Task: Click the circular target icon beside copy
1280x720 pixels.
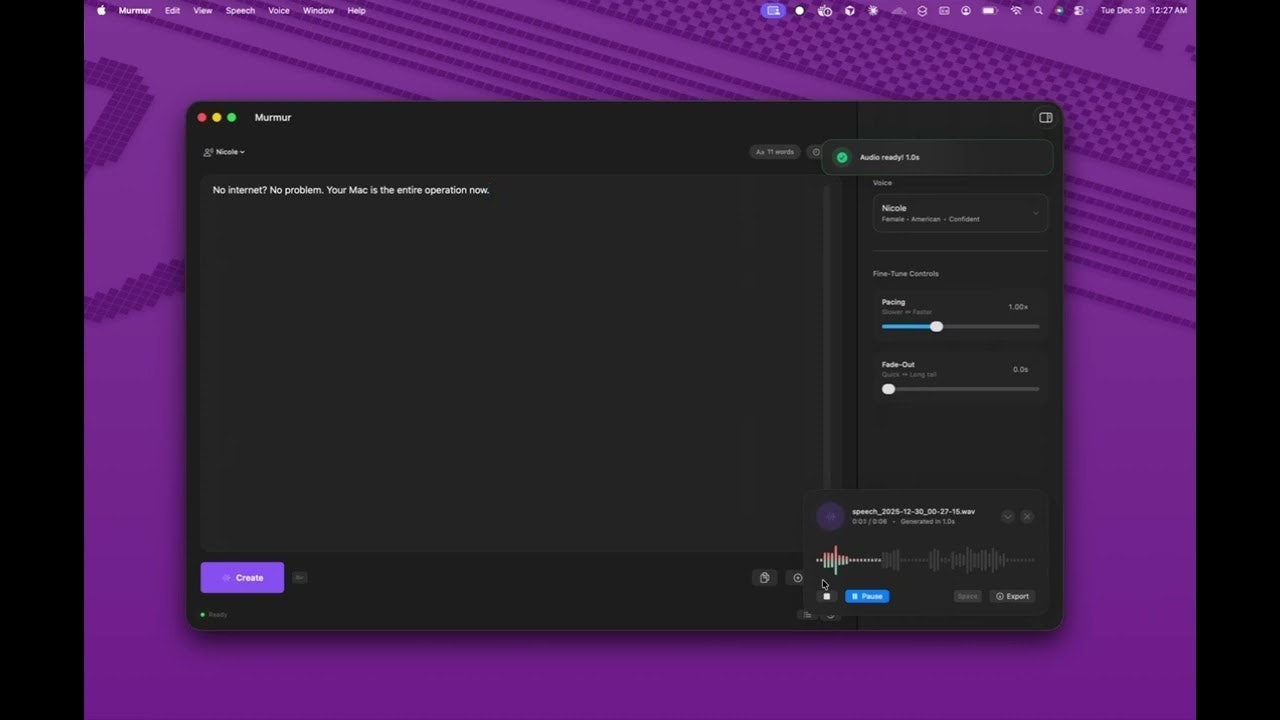Action: point(797,577)
